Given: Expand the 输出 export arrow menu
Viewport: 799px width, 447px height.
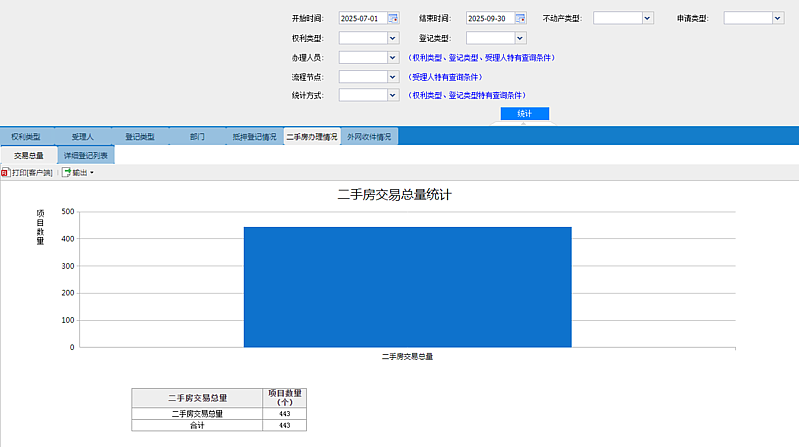Looking at the screenshot, I should (x=92, y=173).
